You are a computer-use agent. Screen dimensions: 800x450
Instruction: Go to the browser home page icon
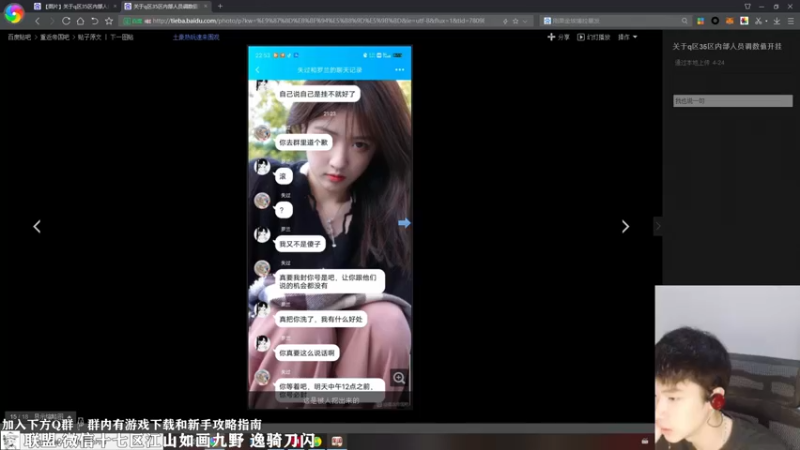[x=80, y=21]
